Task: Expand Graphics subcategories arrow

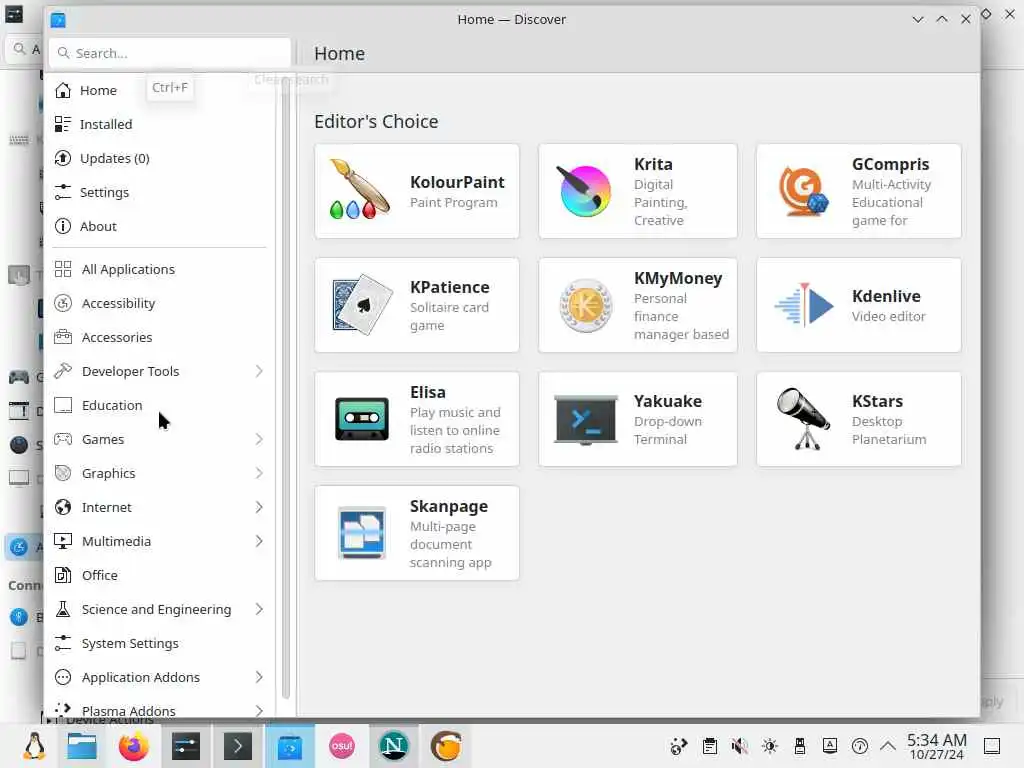Action: [x=259, y=473]
